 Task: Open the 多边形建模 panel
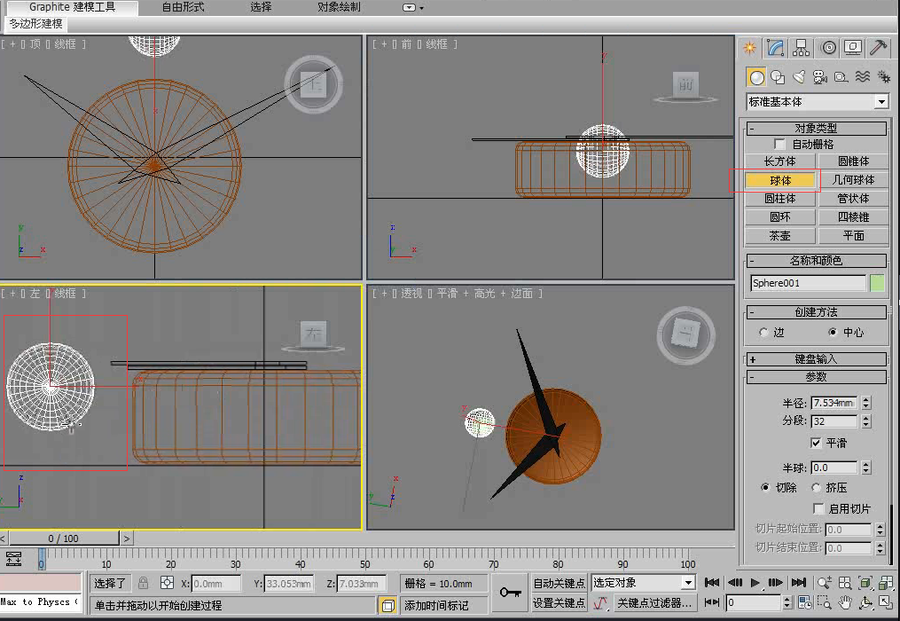pyautogui.click(x=36, y=24)
